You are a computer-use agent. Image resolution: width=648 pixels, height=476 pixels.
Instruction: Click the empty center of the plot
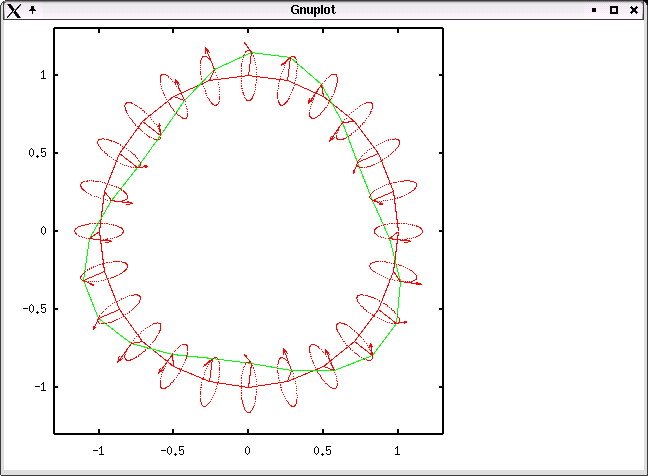[x=248, y=231]
